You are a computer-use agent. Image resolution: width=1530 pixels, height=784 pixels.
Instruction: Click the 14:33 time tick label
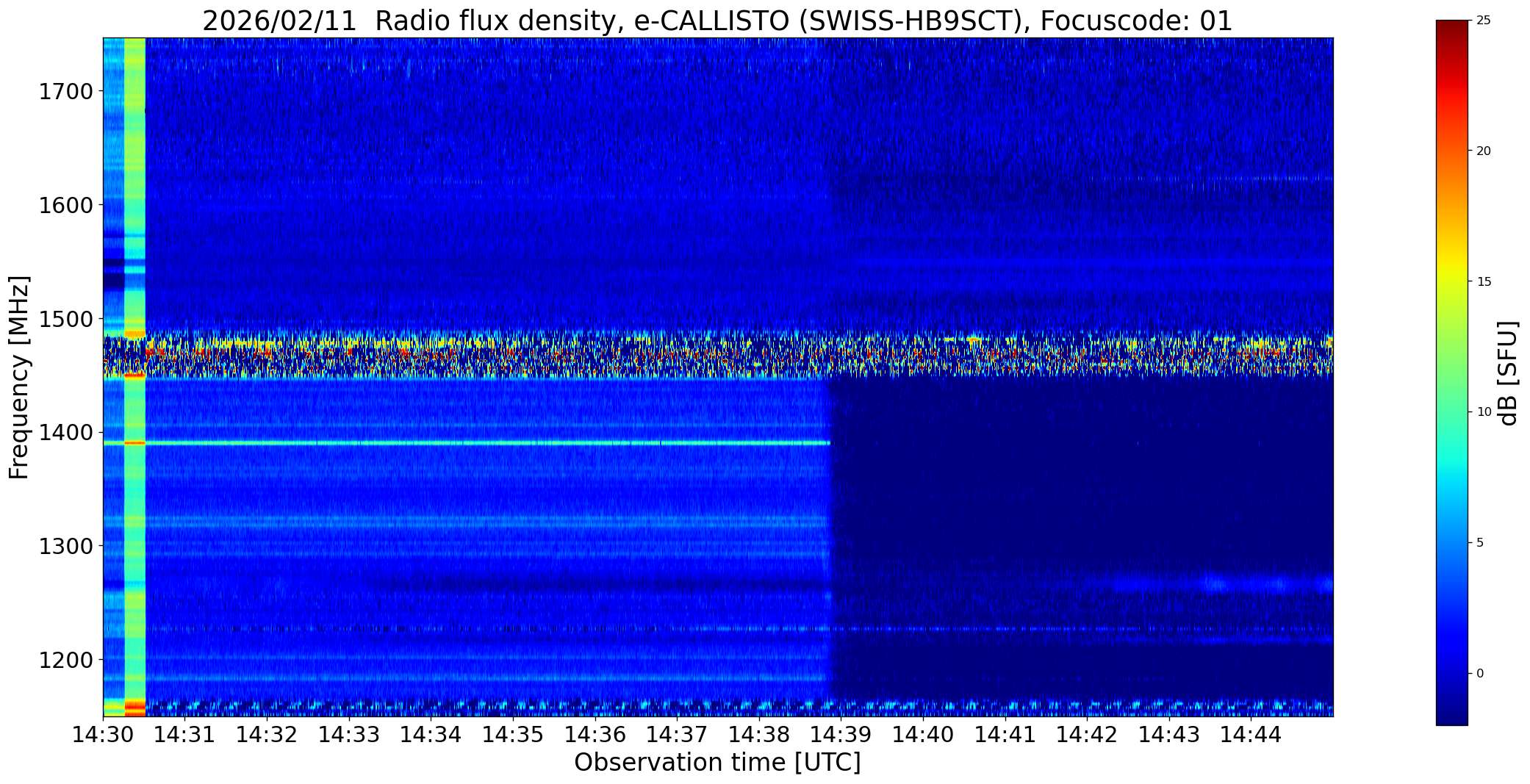coord(349,734)
